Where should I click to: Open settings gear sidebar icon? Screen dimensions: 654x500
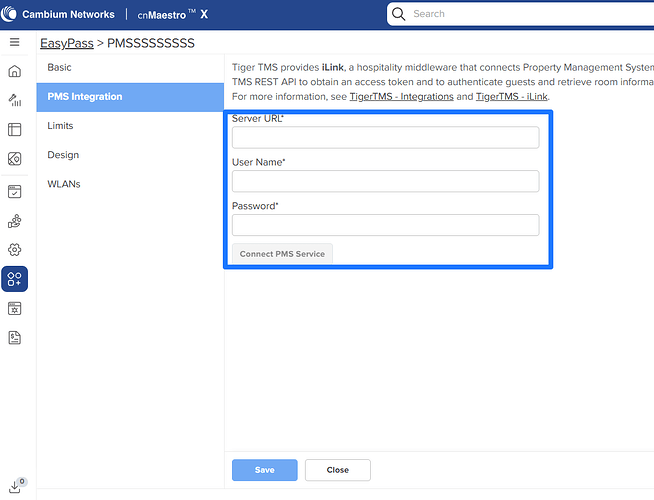click(x=15, y=250)
